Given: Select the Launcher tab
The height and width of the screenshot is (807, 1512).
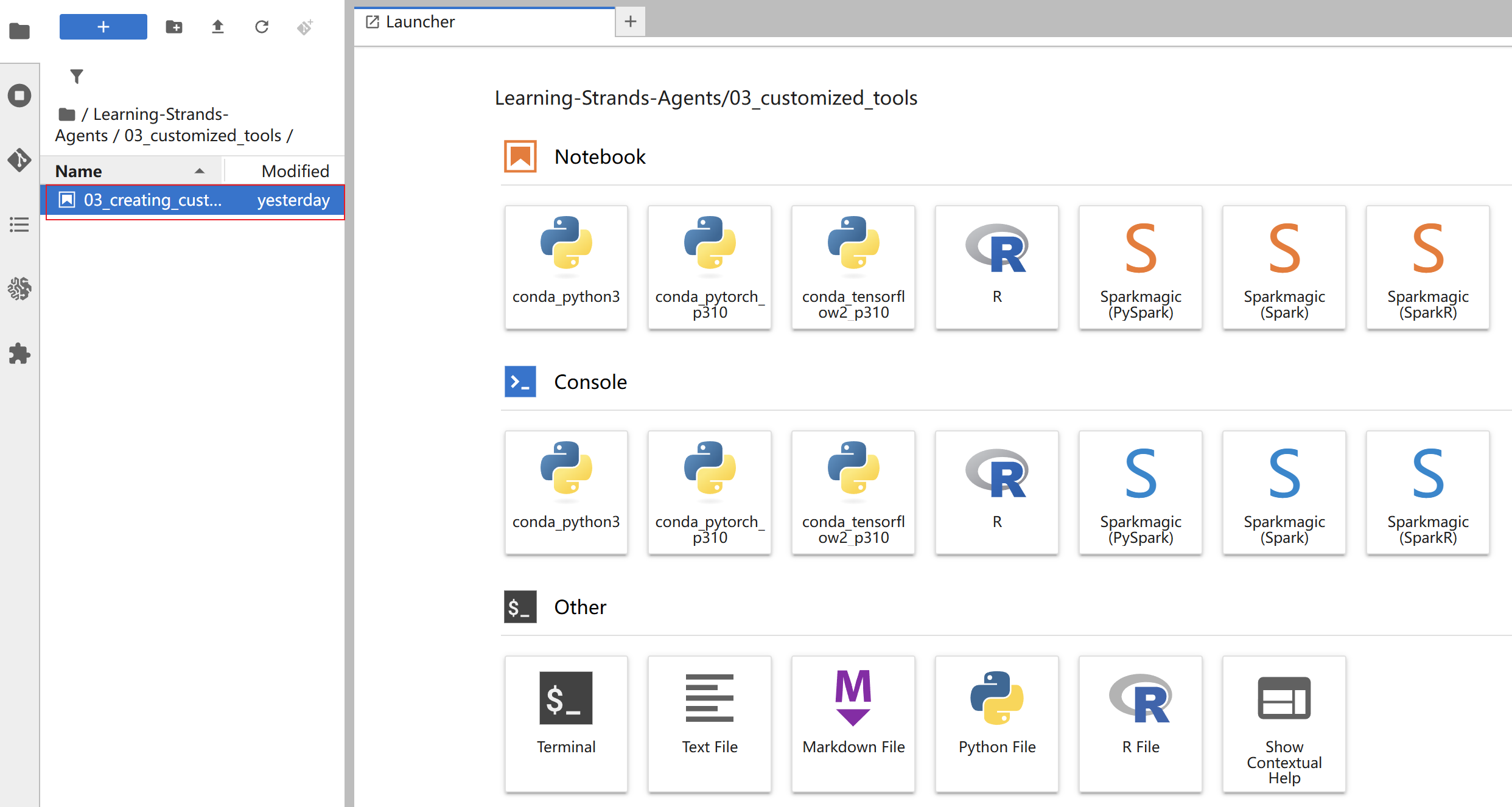Looking at the screenshot, I should pos(484,22).
